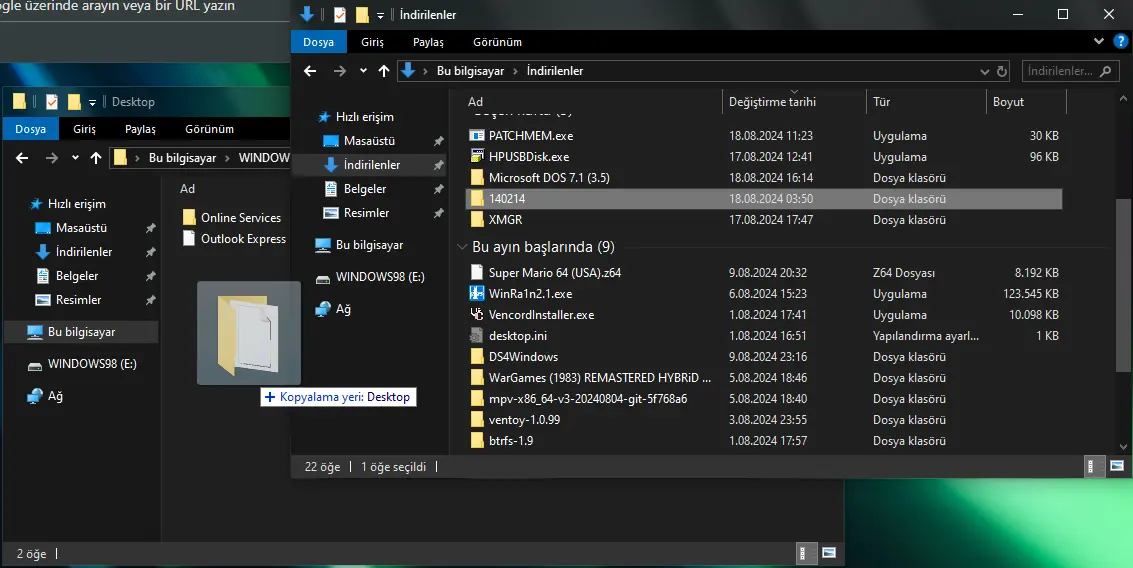
Task: Switch Desktop window to details view
Action: (806, 553)
